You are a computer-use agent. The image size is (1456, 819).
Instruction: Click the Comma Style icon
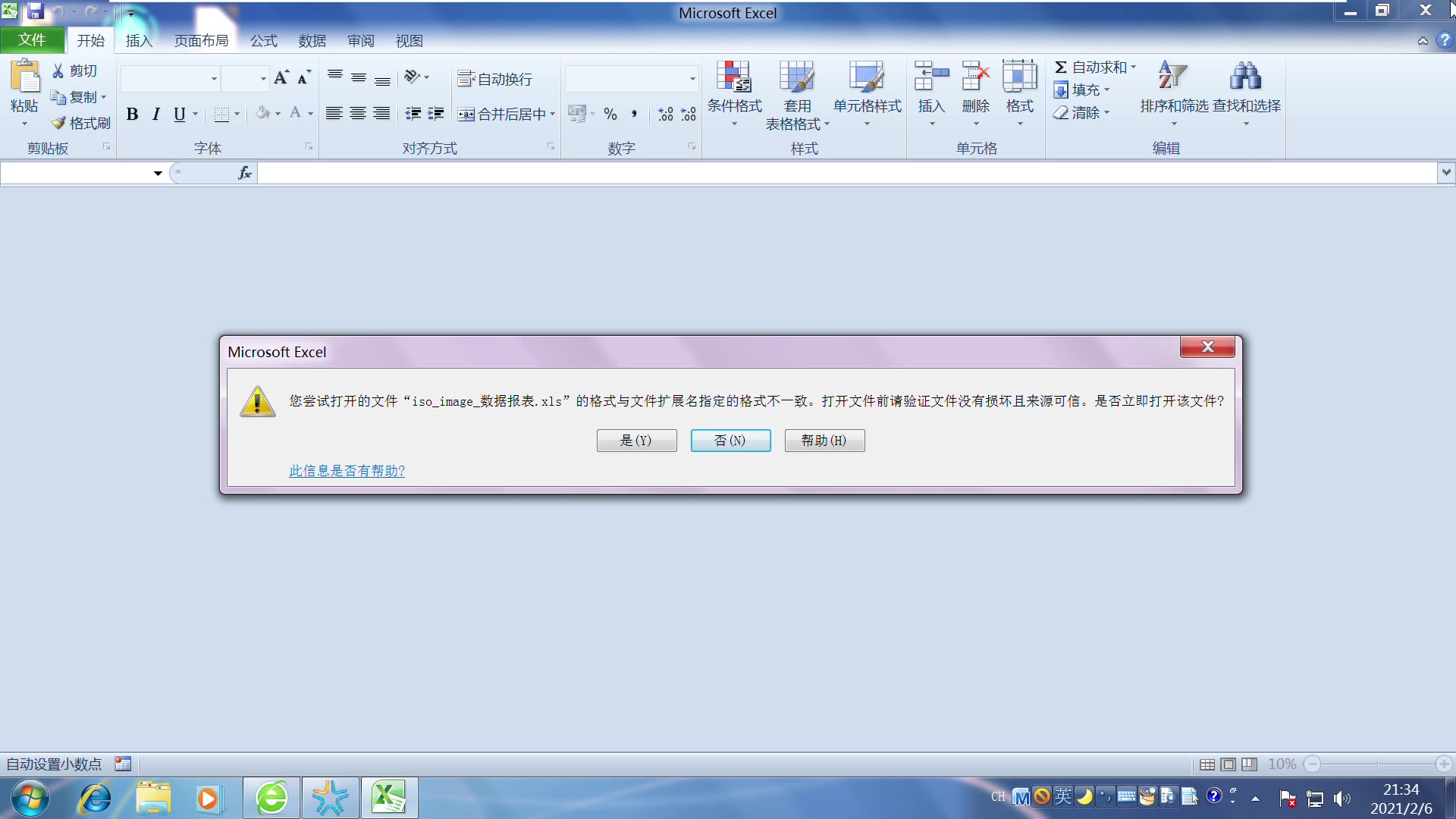click(634, 114)
